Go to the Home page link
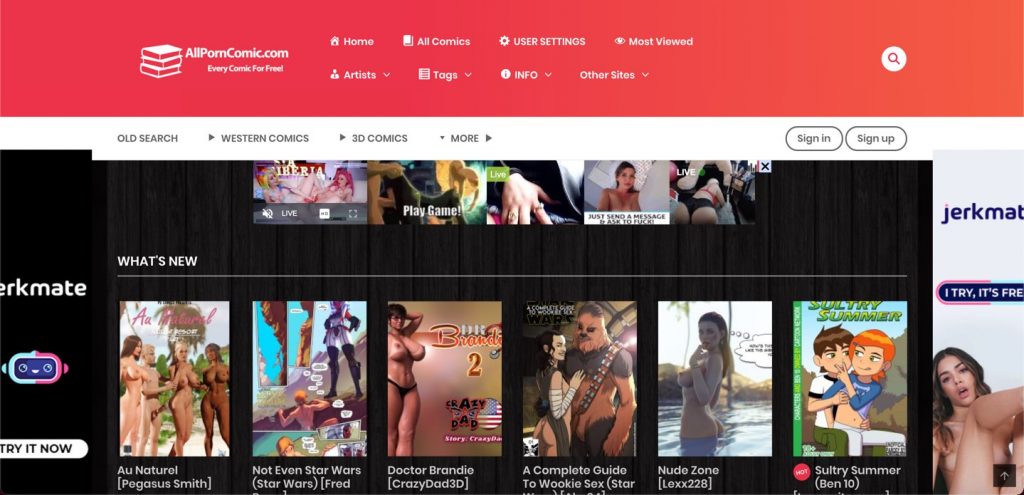The width and height of the screenshot is (1024, 495). 351,41
